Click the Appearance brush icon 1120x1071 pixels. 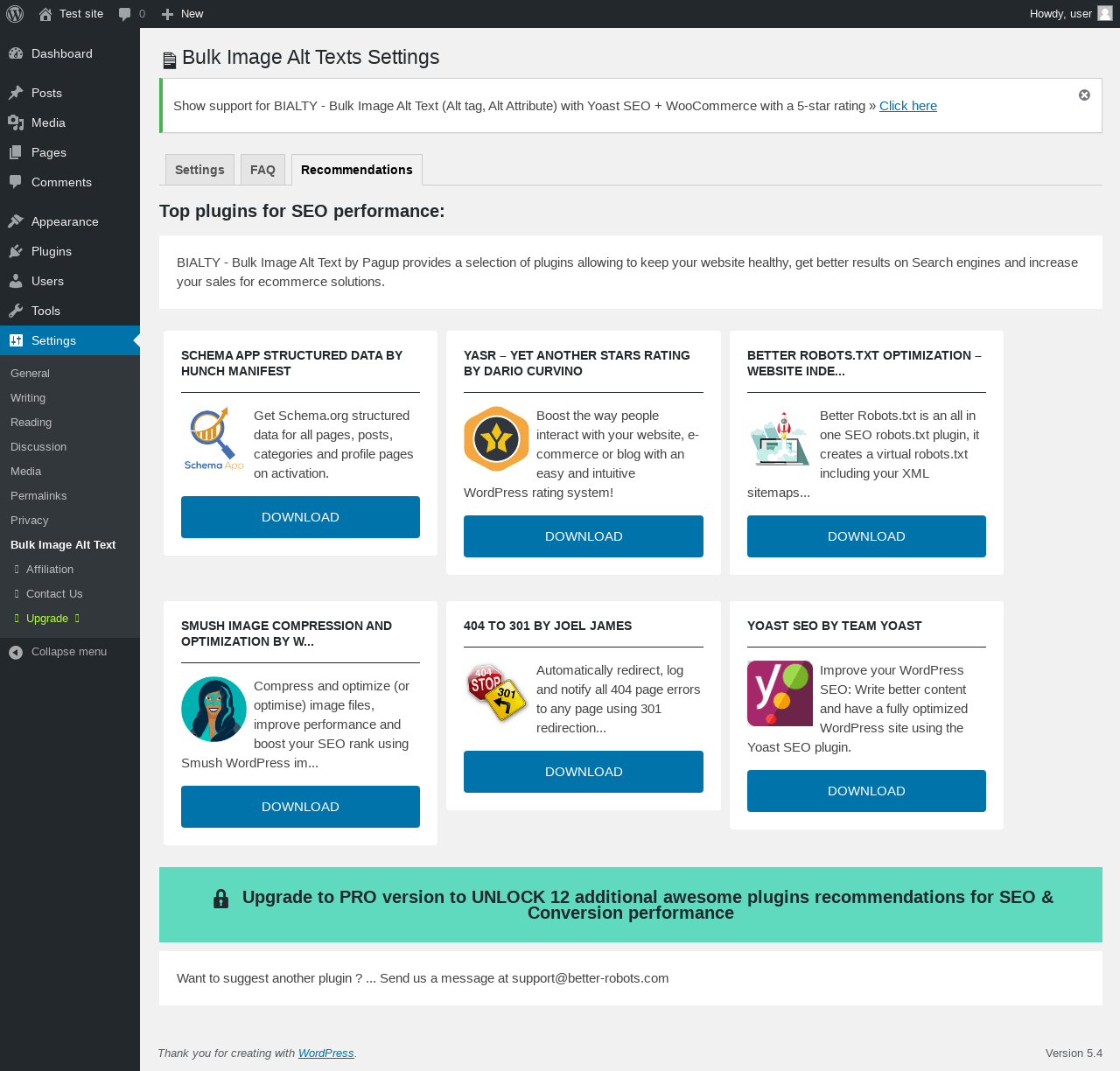pos(16,221)
